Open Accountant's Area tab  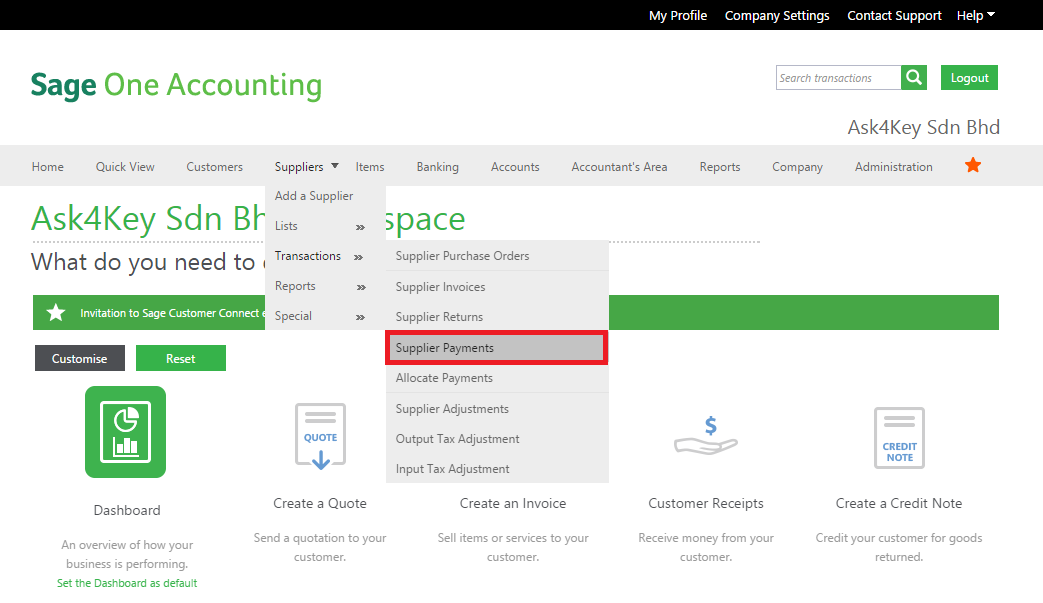click(619, 167)
